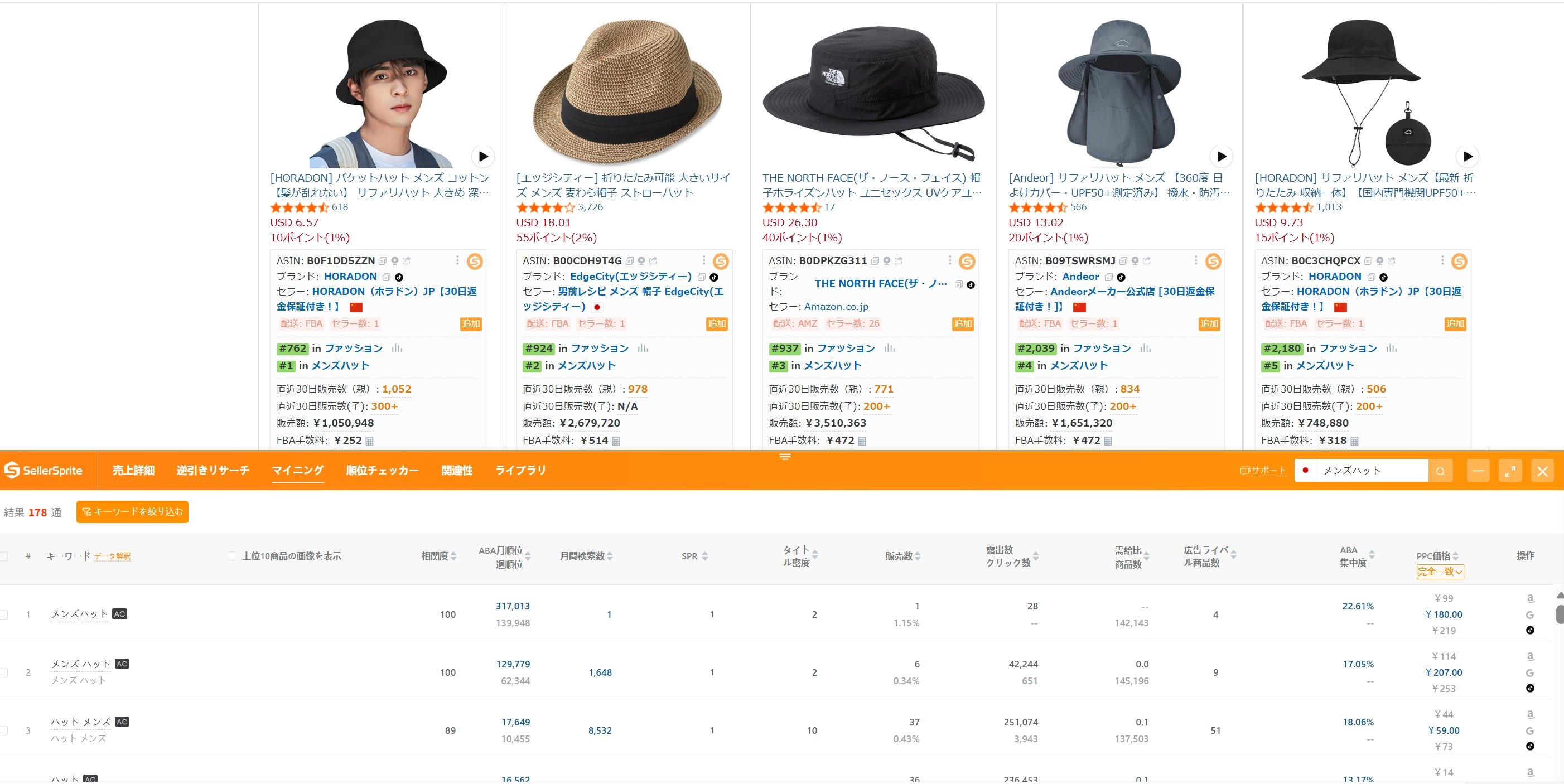1564x784 pixels.
Task: Copy brand name EdgeCity with copy icon
Action: [x=701, y=277]
